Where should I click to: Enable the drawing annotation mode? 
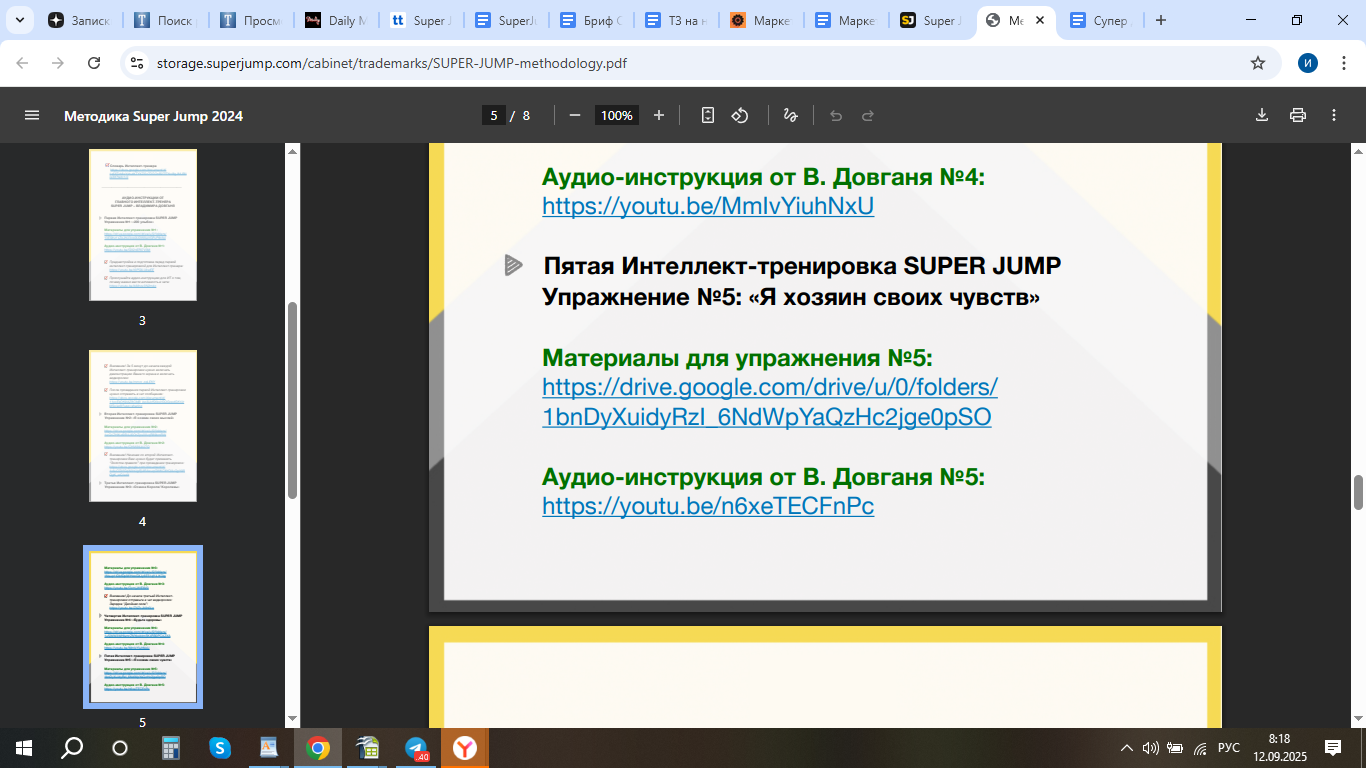point(789,115)
